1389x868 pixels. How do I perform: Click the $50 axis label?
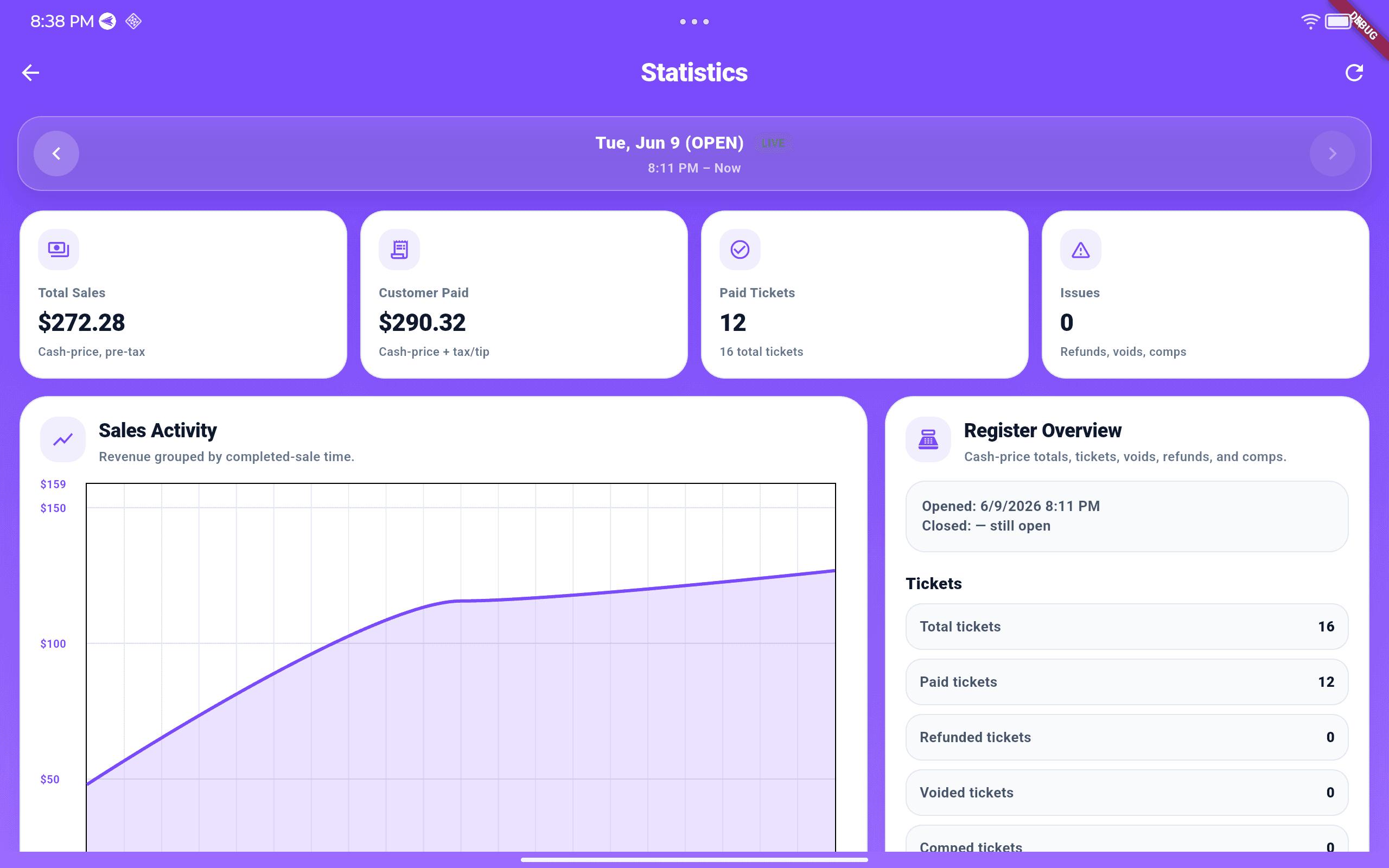pyautogui.click(x=49, y=779)
